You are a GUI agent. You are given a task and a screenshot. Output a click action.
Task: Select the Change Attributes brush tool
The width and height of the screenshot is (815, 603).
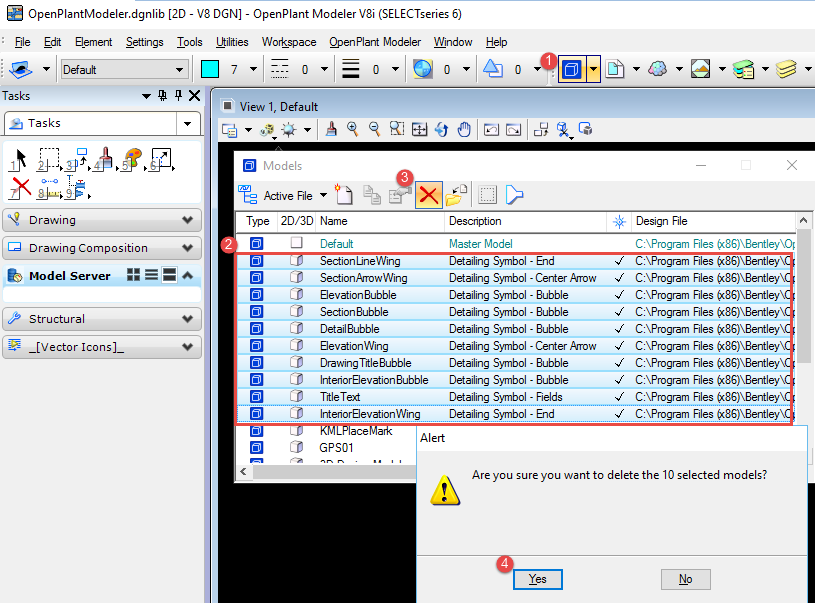click(x=104, y=160)
